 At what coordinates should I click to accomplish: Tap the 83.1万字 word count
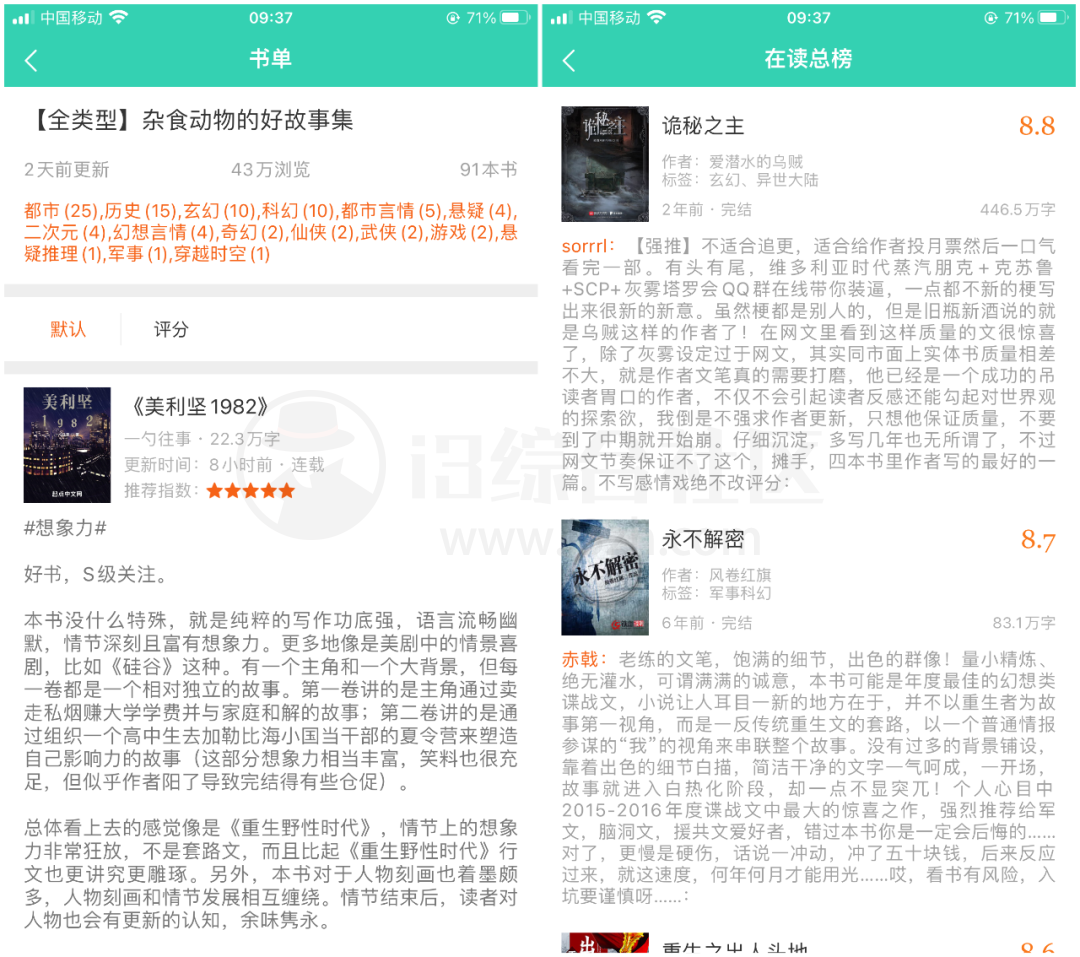tap(1024, 623)
